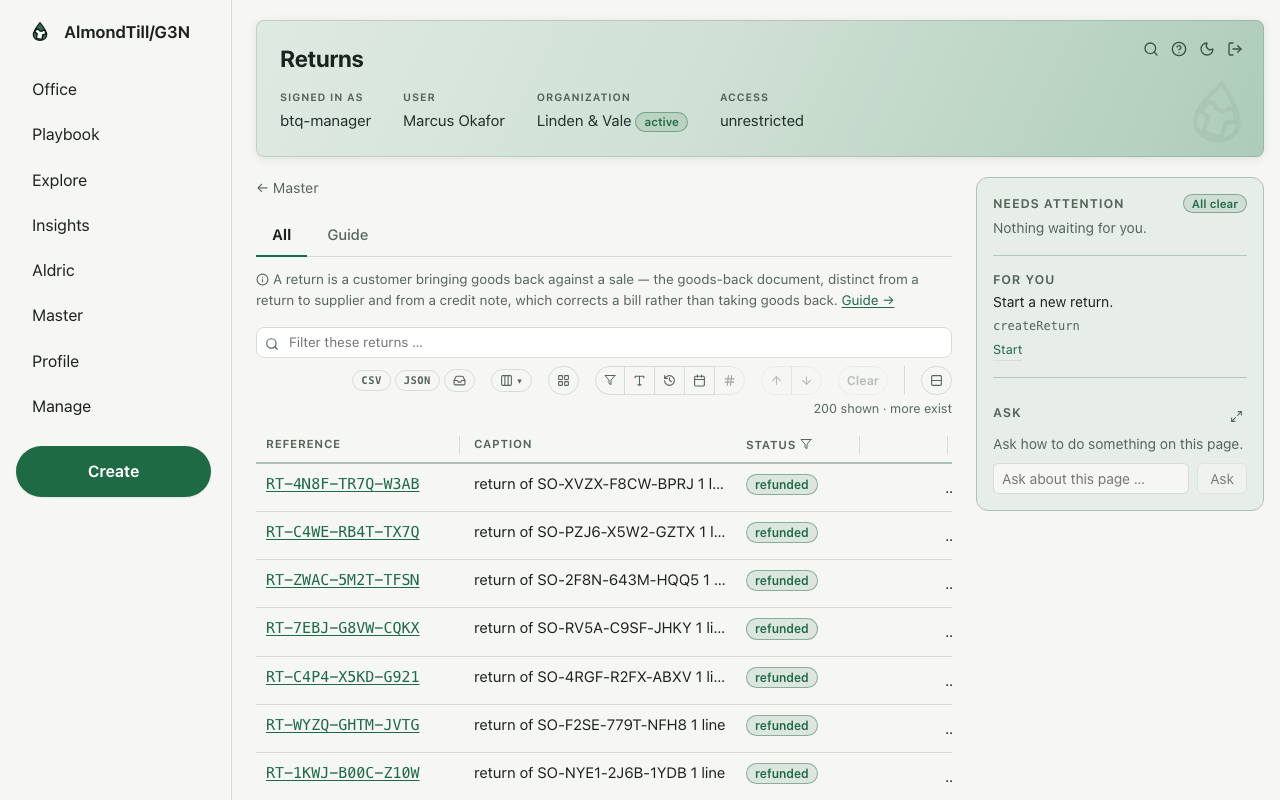Click the user name Marcus Okafor
The width and height of the screenshot is (1280, 800).
[454, 121]
